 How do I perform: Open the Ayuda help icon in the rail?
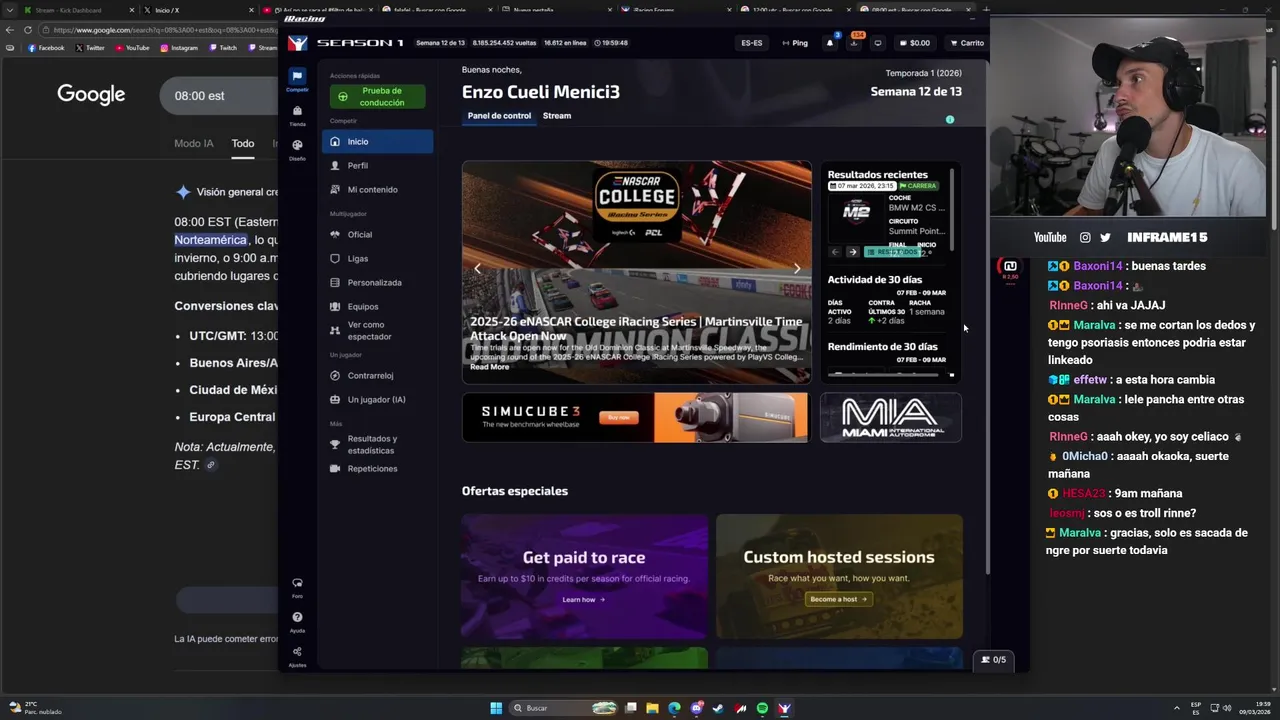[x=297, y=621]
